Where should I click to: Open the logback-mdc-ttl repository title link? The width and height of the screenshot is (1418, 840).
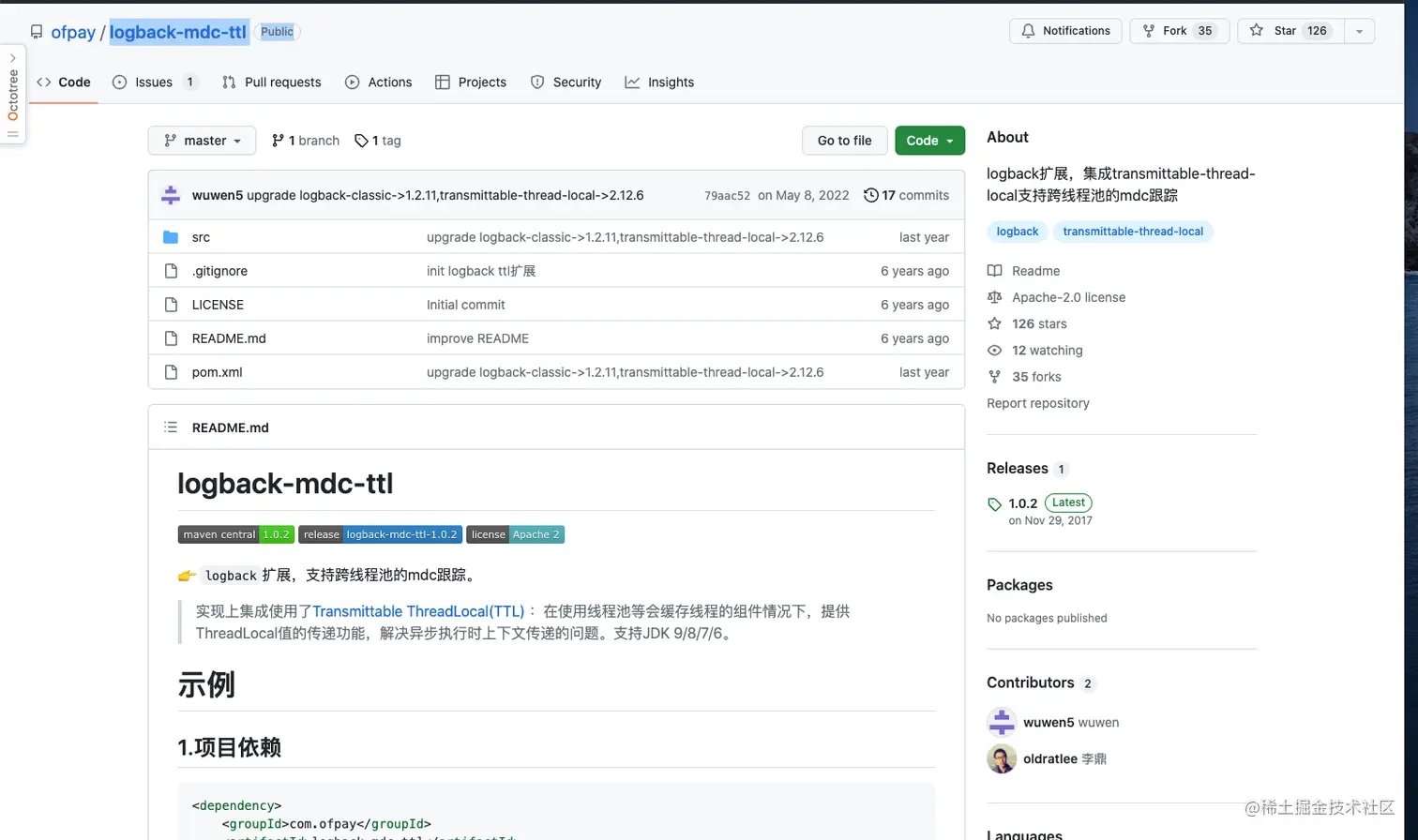(x=178, y=32)
